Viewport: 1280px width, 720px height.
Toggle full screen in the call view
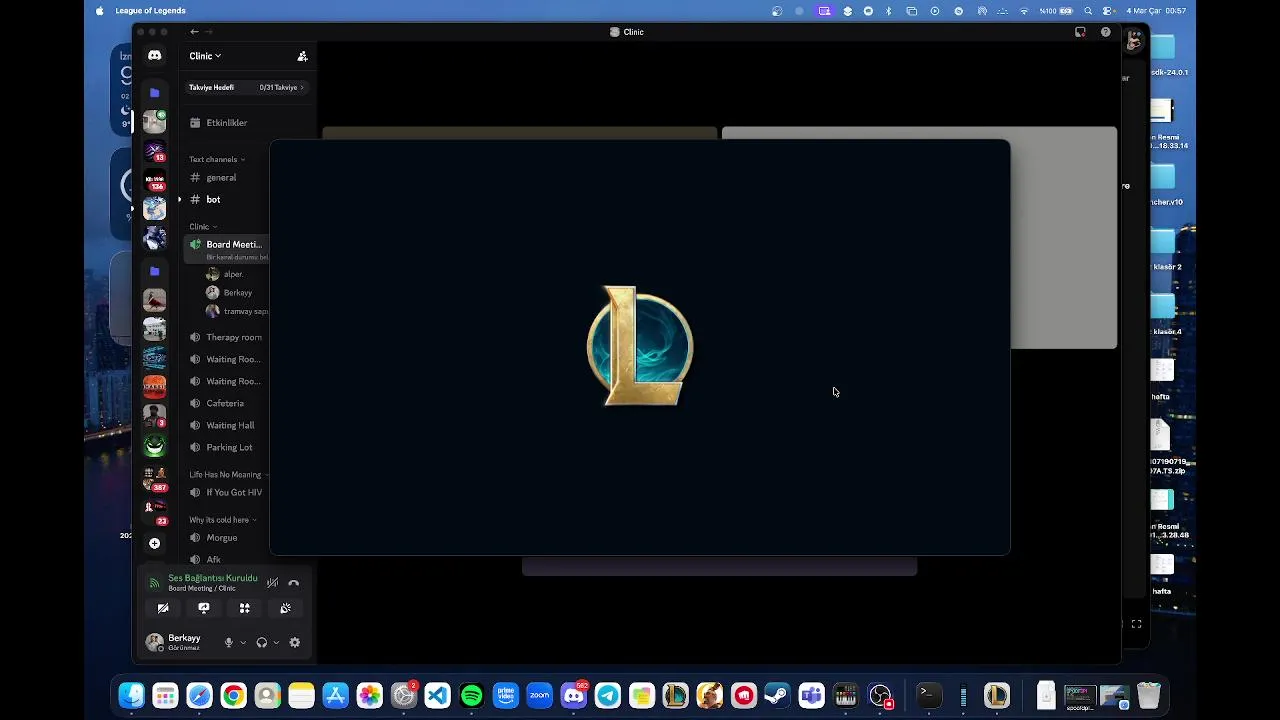(x=1136, y=624)
